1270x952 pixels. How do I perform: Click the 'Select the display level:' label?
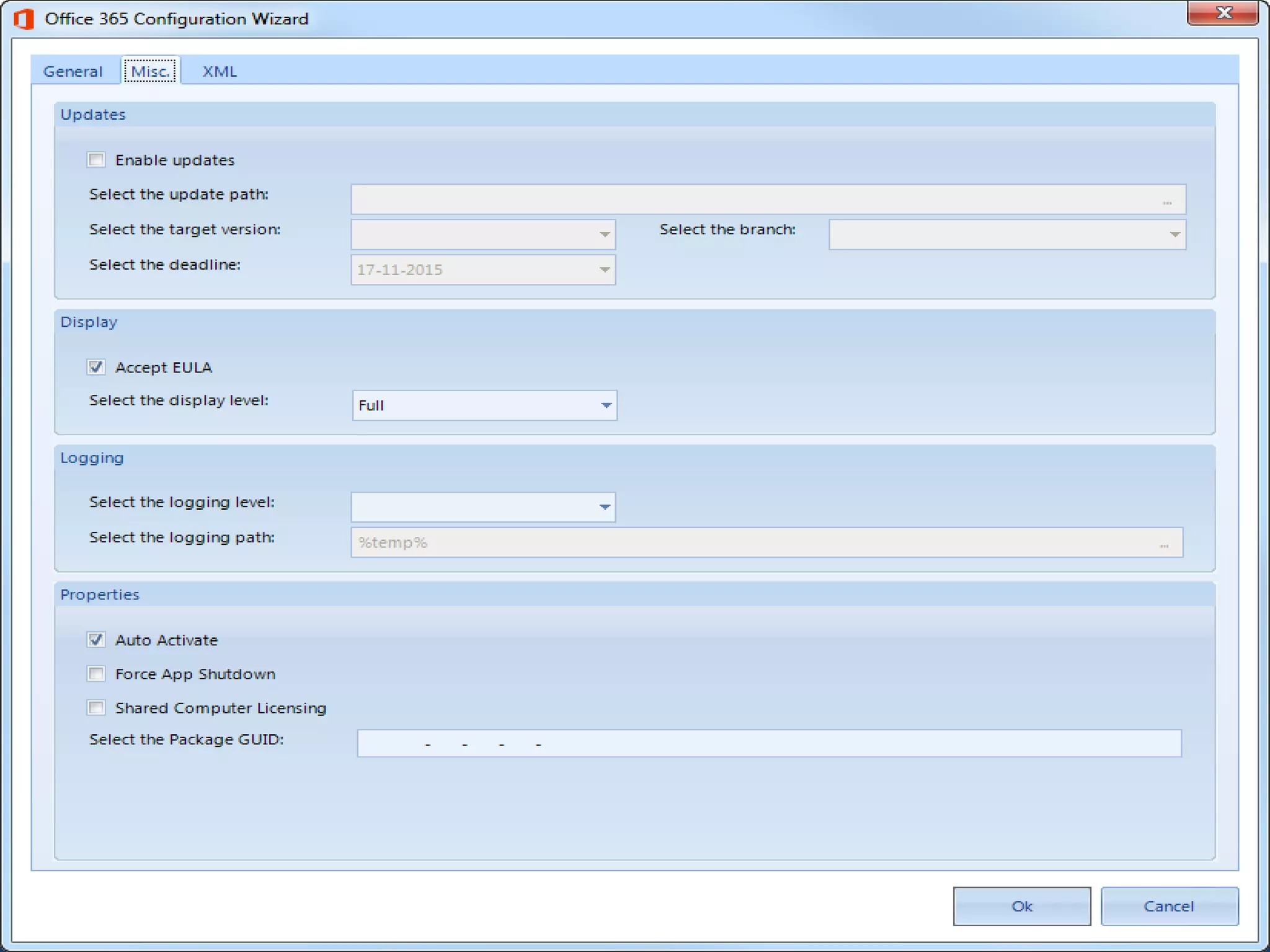pos(179,400)
